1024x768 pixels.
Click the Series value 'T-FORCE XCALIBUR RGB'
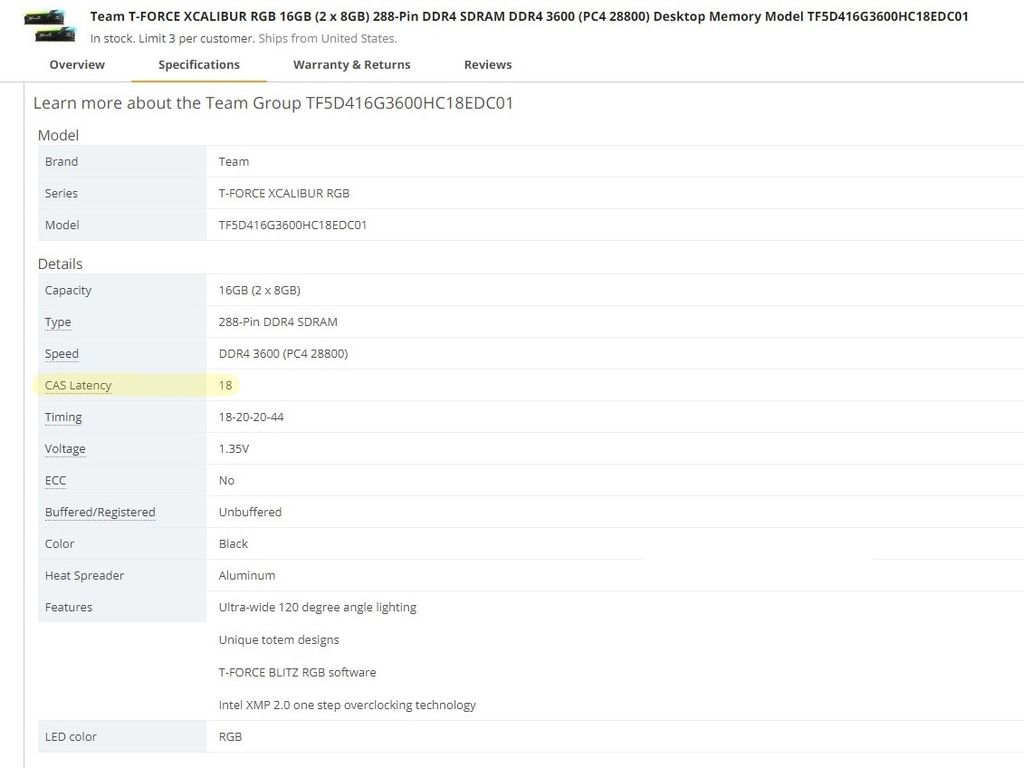284,193
